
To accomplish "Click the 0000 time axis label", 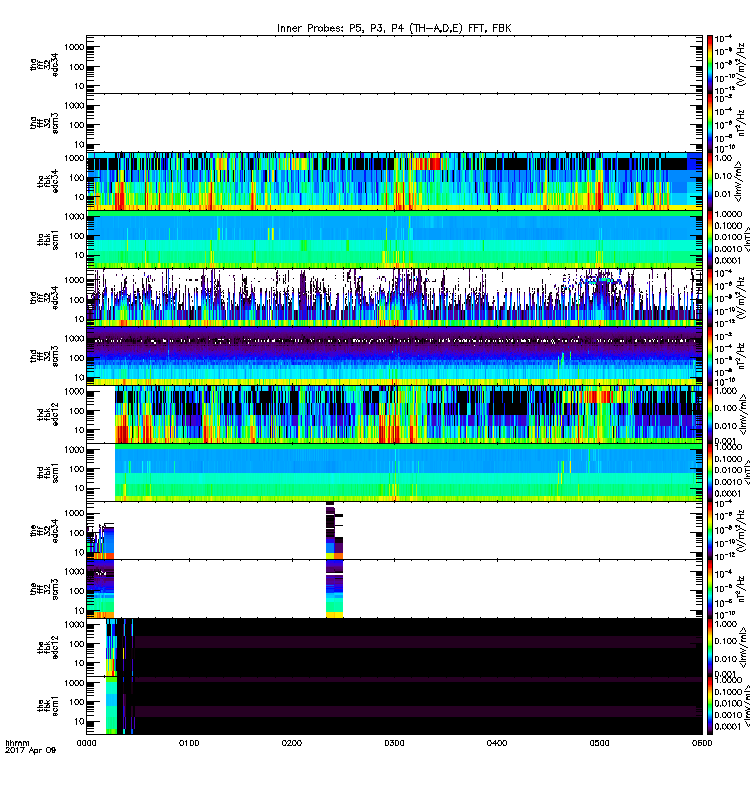I will (86, 743).
